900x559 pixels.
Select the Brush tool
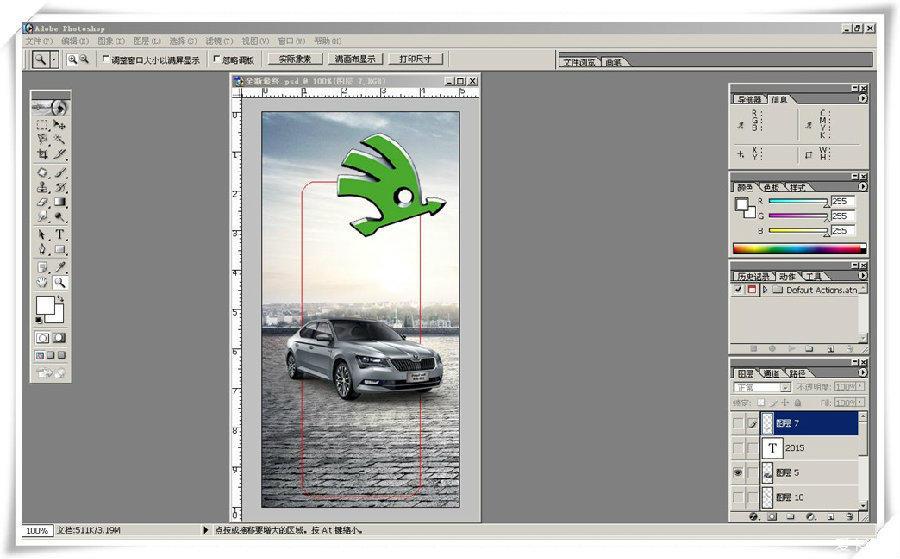pyautogui.click(x=59, y=172)
